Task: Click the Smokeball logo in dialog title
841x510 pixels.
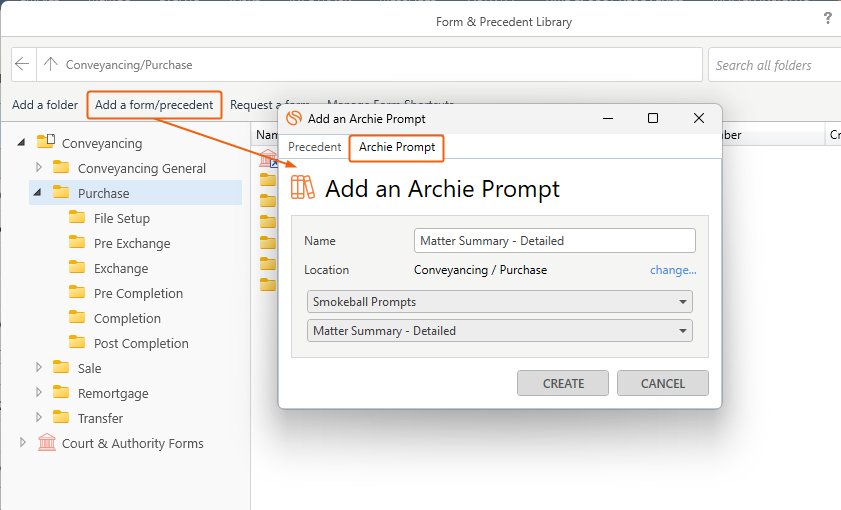Action: click(x=294, y=118)
